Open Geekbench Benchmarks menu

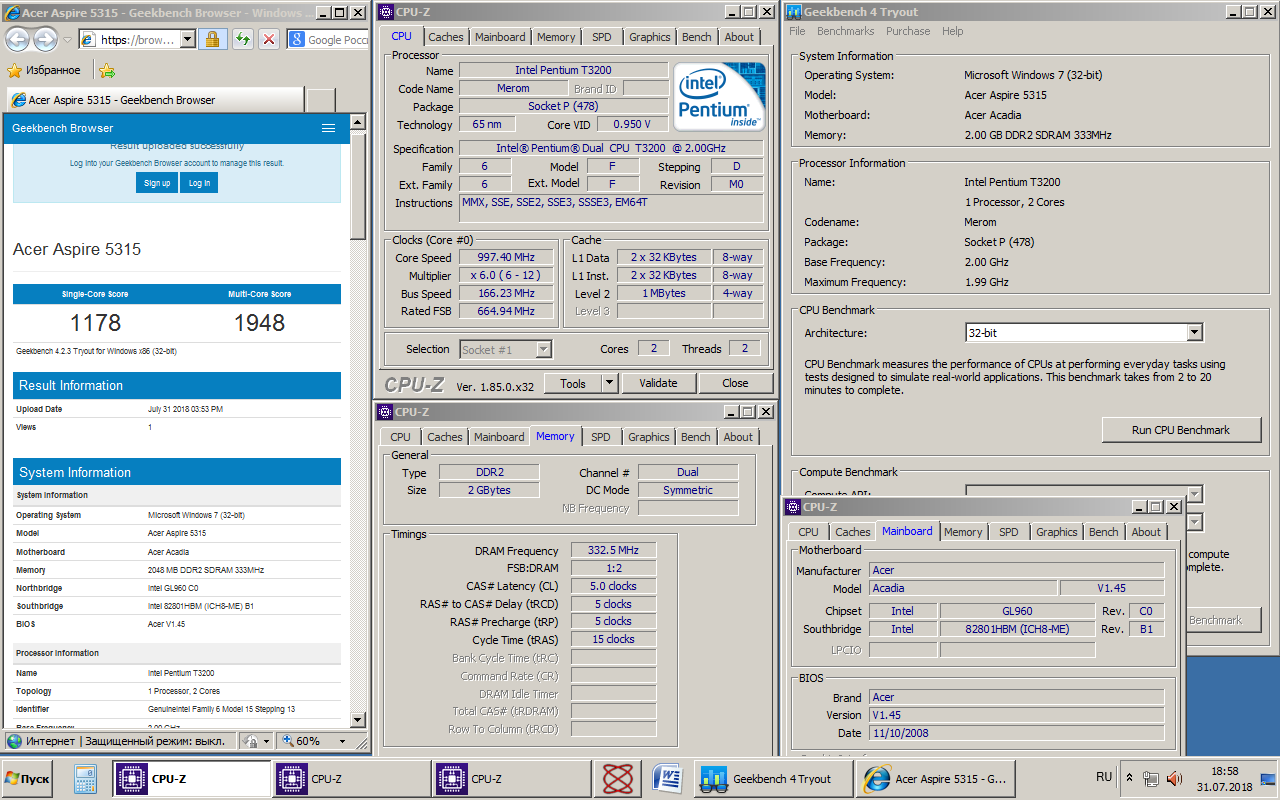point(846,31)
